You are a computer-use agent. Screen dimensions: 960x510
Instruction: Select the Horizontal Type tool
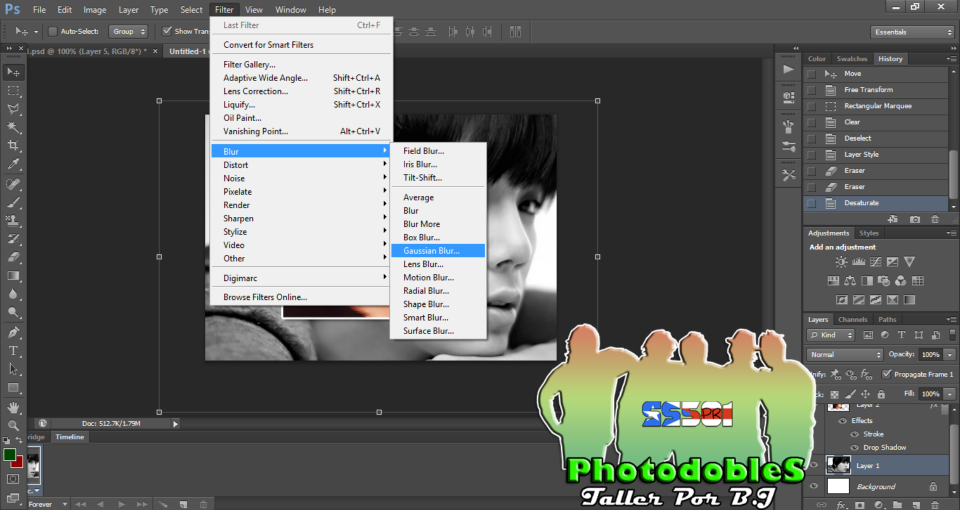pos(13,351)
